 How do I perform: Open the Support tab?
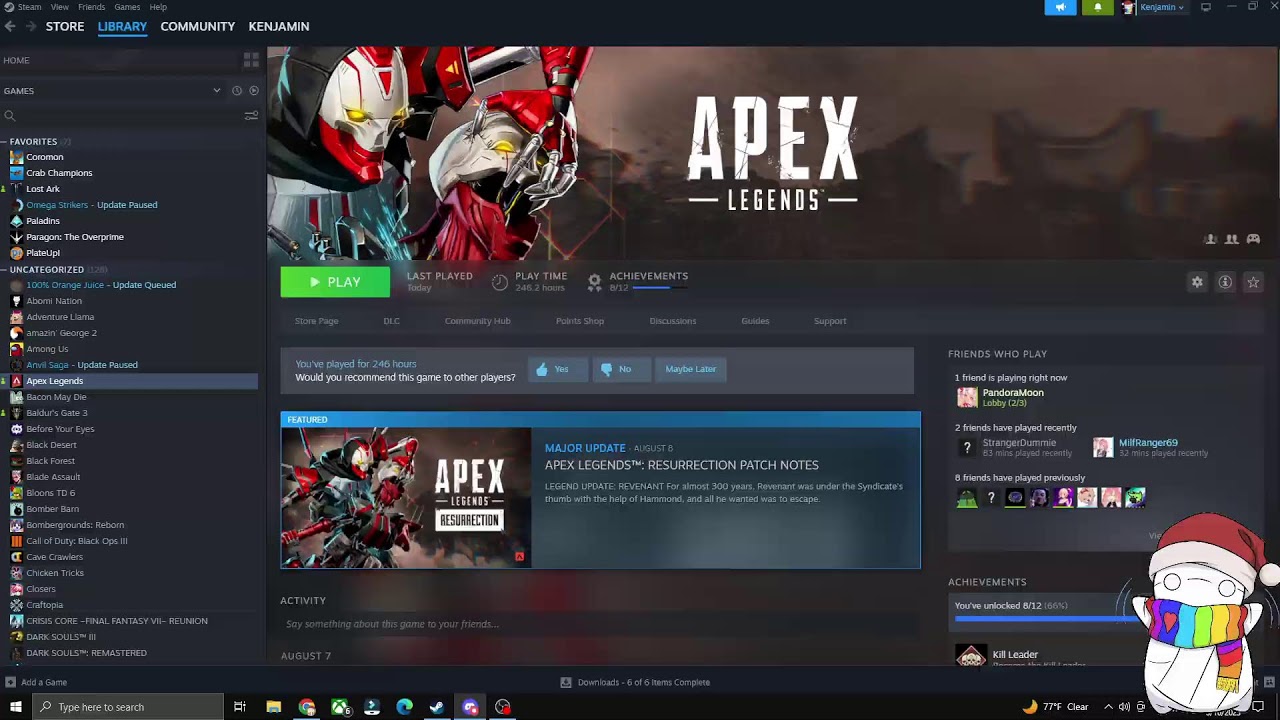pos(830,321)
